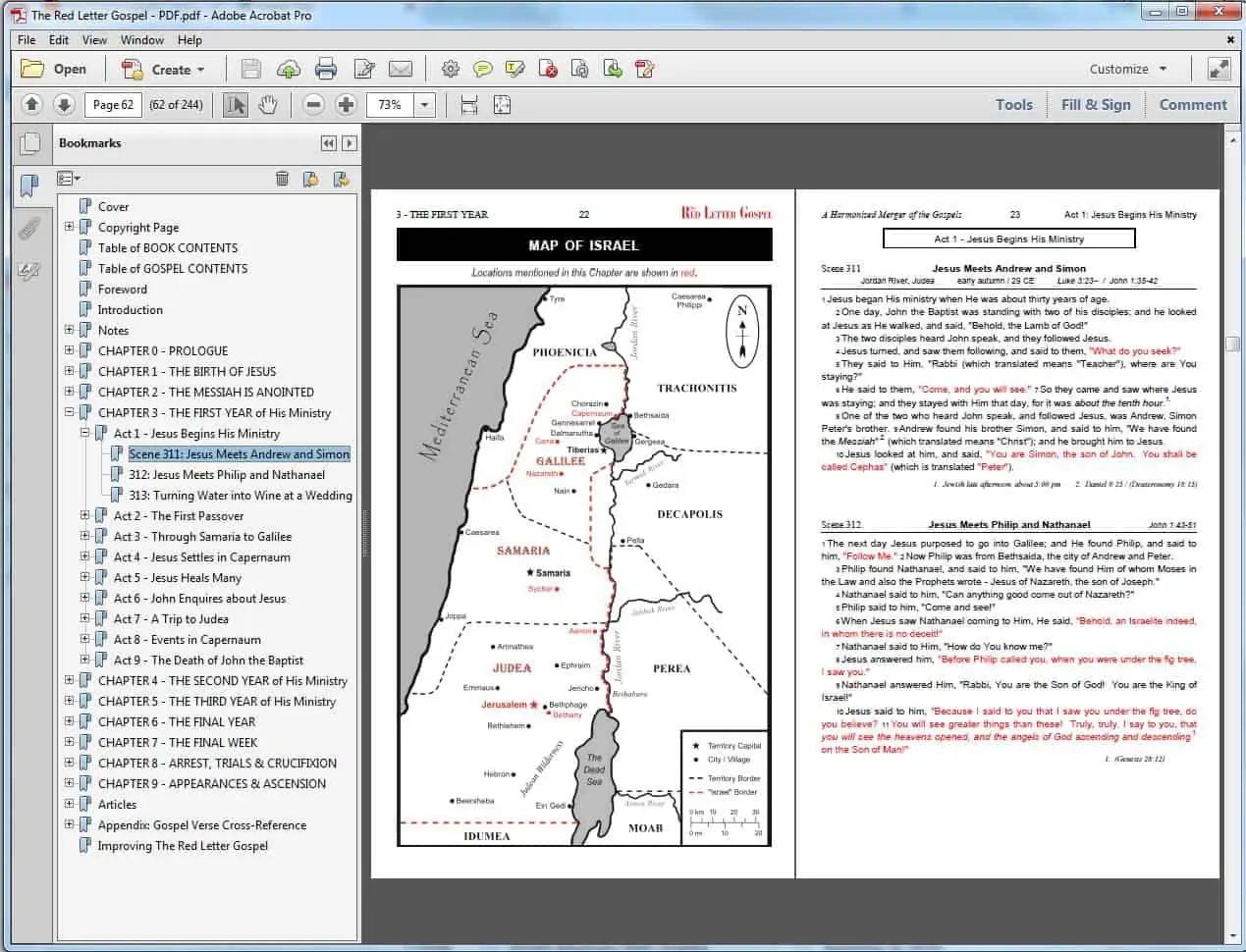
Task: Click the document vertical scrollbar thumb
Action: click(1232, 344)
